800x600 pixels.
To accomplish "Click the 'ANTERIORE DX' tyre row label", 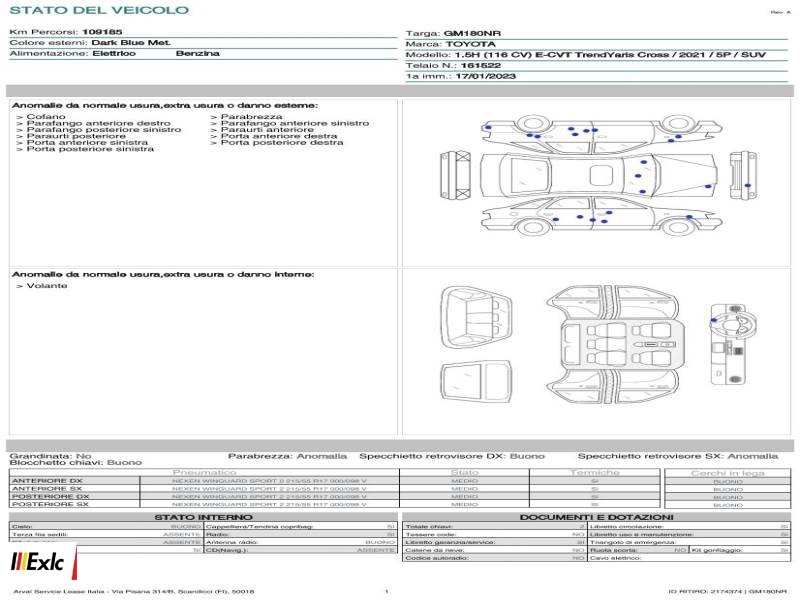I will pyautogui.click(x=47, y=481).
